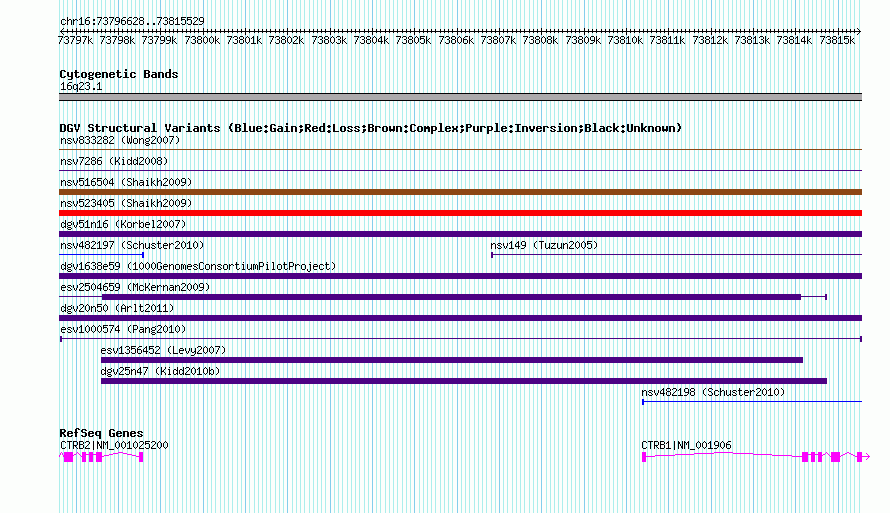
Task: Click the nsv833282 thin brown variant line
Action: (x=460, y=150)
